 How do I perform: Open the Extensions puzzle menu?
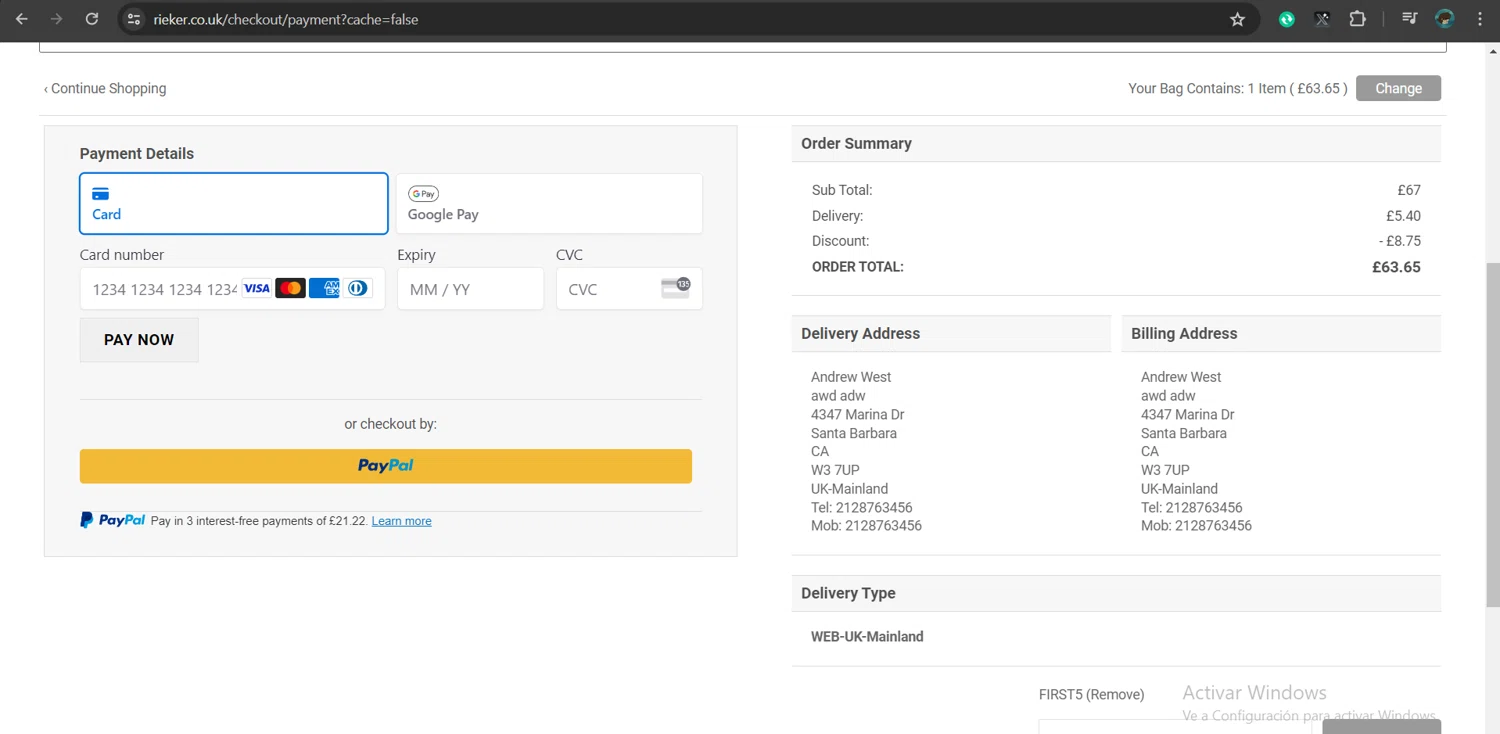click(1357, 19)
